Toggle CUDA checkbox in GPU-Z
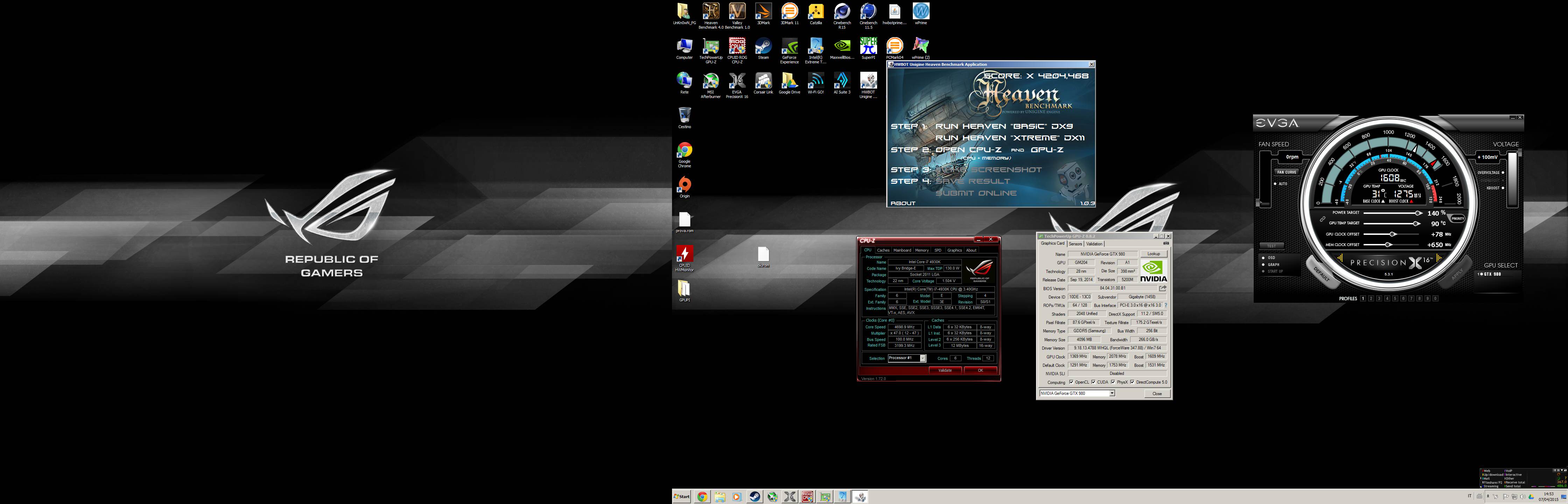This screenshot has height=504, width=1568. [x=1093, y=382]
